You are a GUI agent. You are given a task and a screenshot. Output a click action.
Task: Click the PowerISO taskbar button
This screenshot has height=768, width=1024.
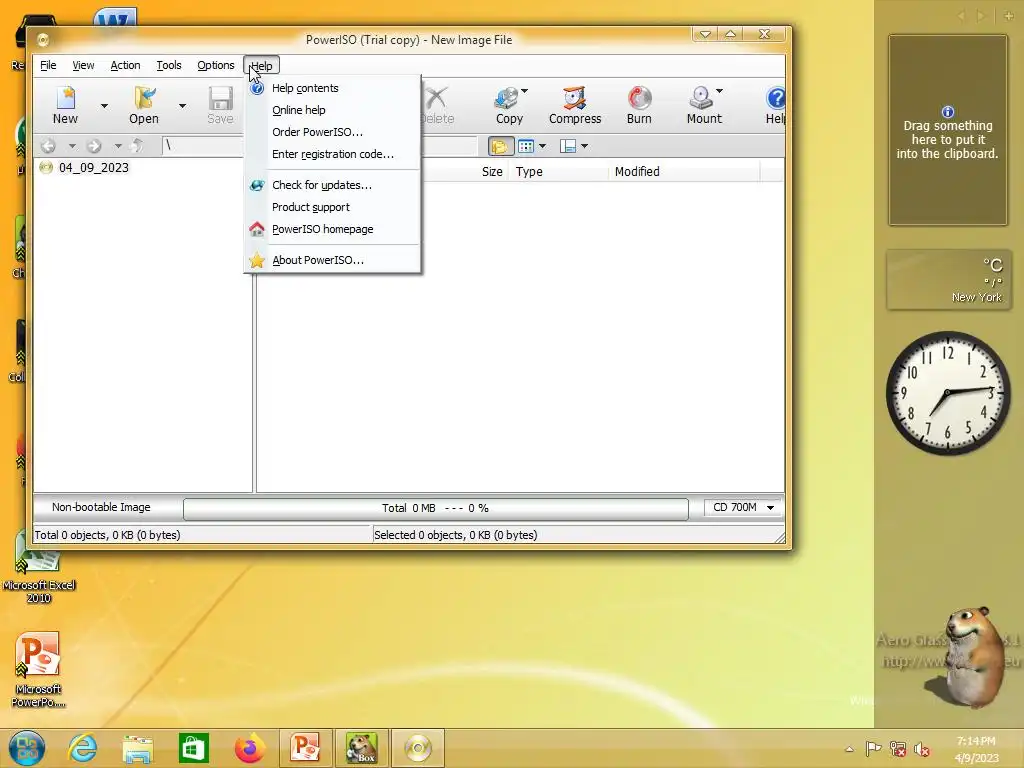point(418,748)
